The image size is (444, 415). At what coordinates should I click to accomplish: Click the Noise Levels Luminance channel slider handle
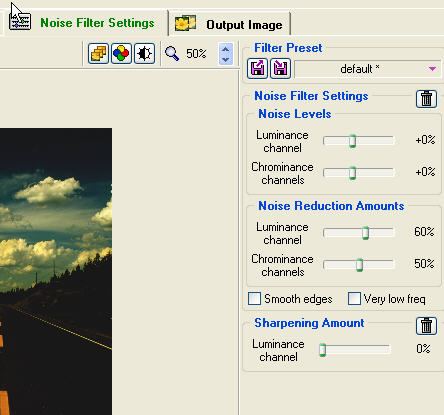[352, 141]
